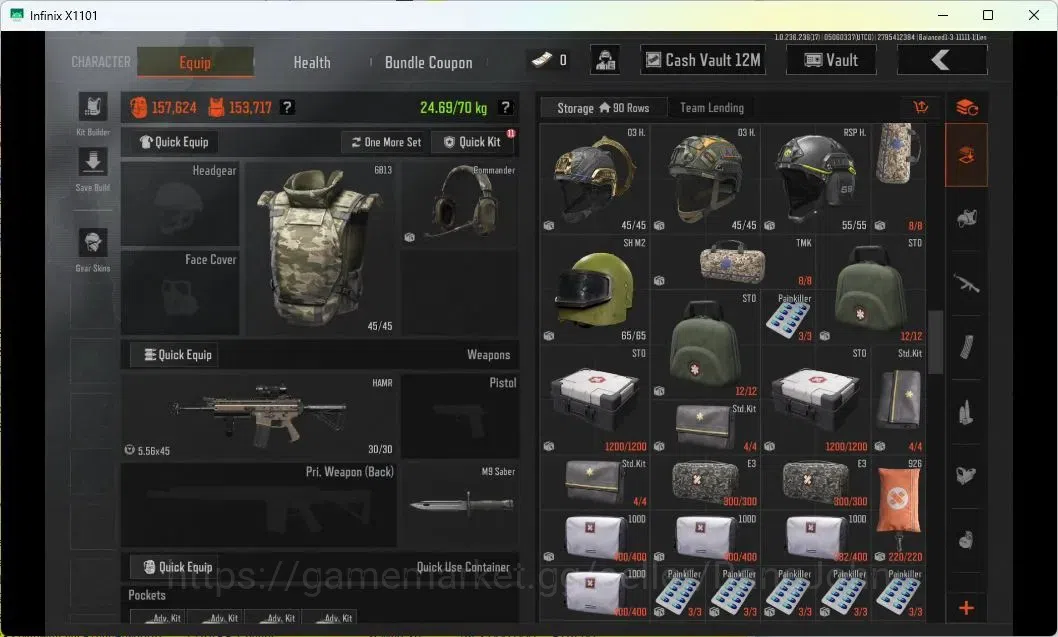1058x637 pixels.
Task: Click the storage list scrollbar
Action: pyautogui.click(x=935, y=342)
